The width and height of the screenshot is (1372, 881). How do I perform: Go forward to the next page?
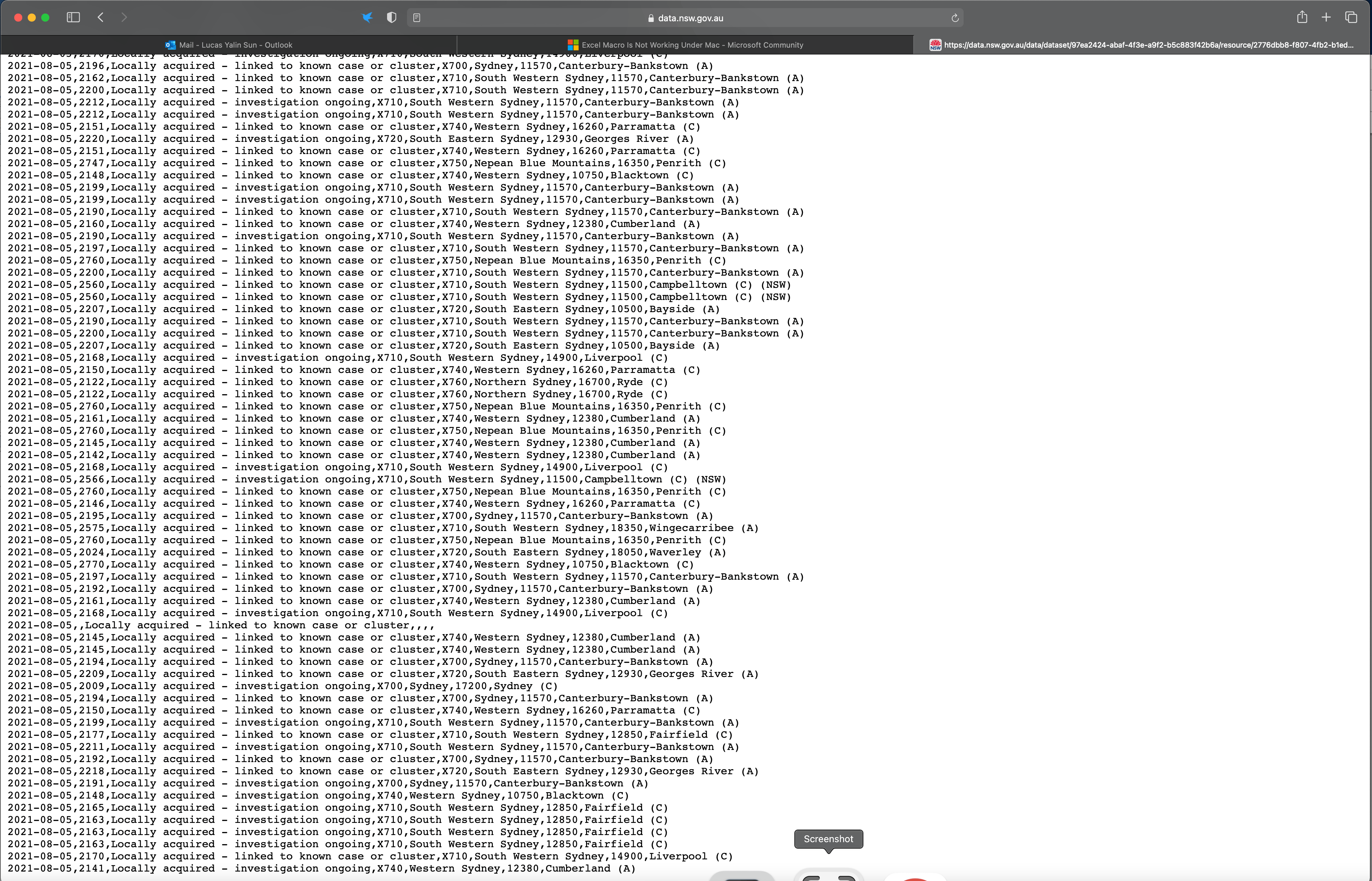124,18
